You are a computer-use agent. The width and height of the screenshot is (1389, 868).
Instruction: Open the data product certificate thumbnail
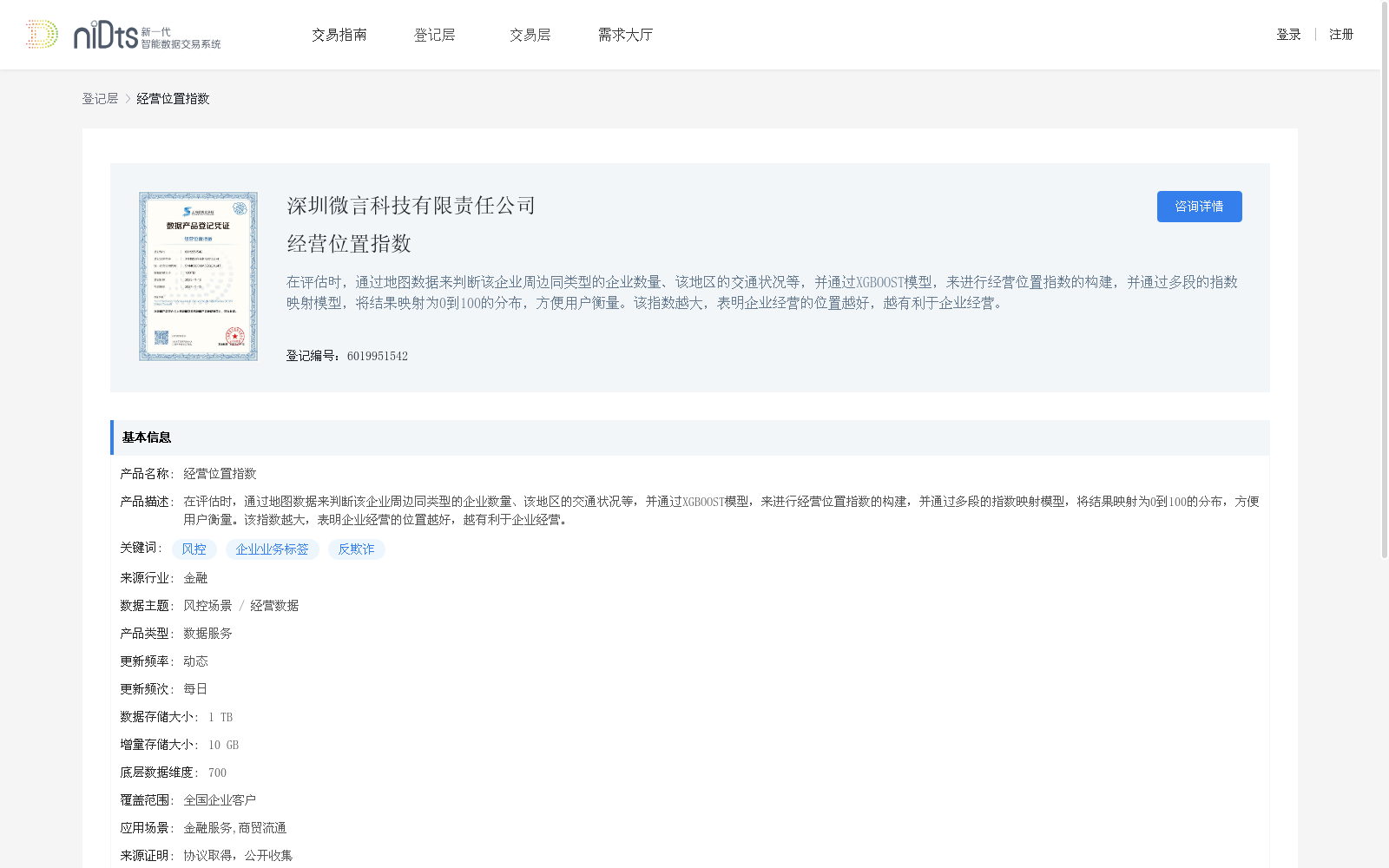pos(198,277)
